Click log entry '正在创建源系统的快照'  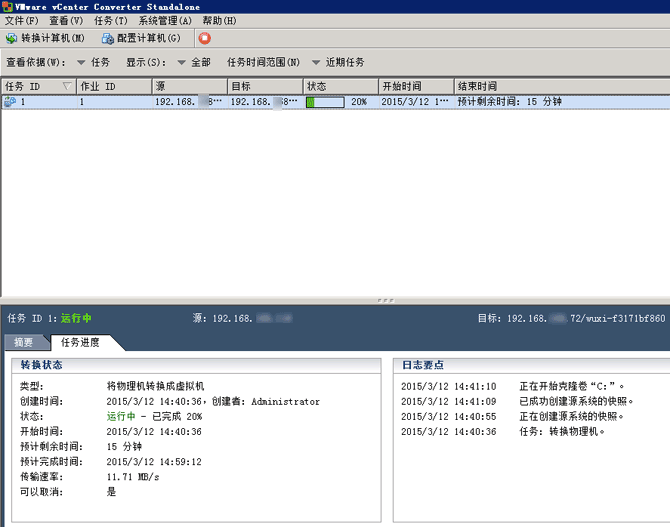tap(571, 416)
